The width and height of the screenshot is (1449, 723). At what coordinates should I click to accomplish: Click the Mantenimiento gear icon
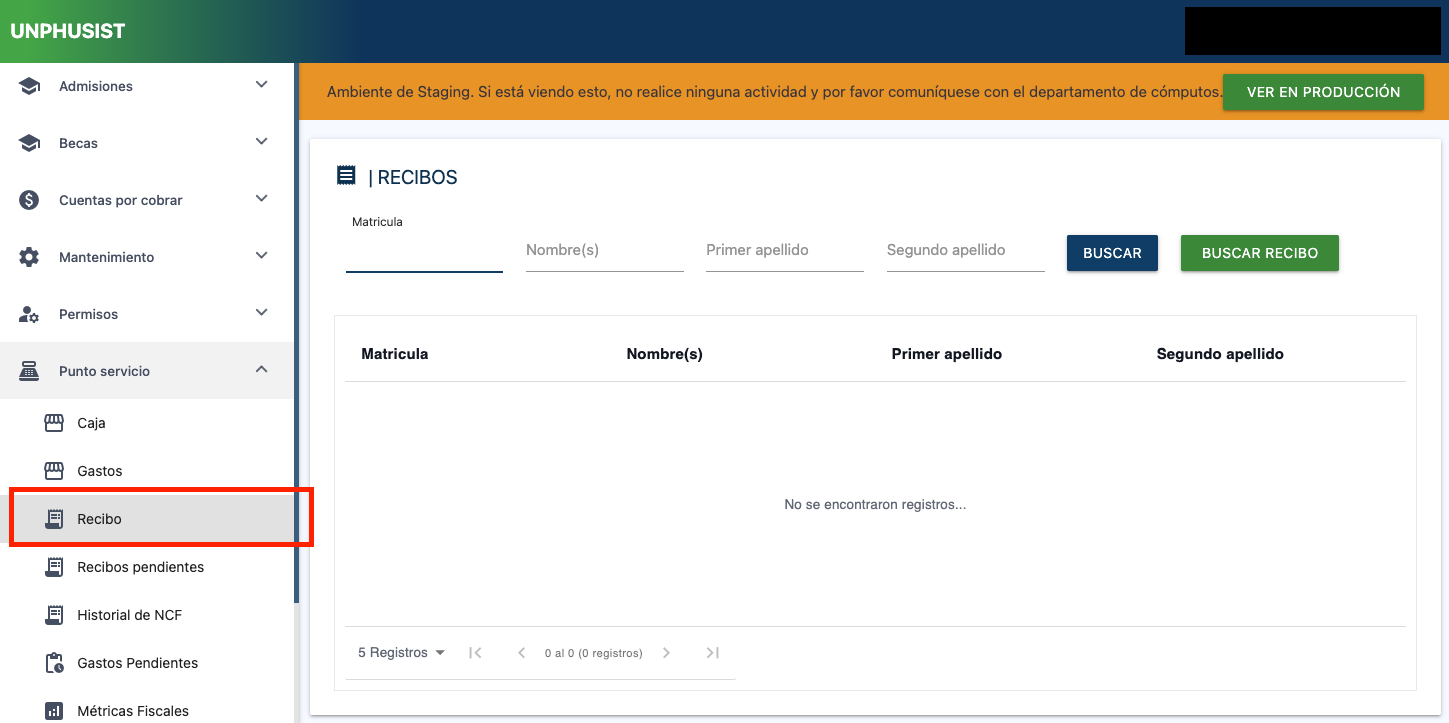29,257
